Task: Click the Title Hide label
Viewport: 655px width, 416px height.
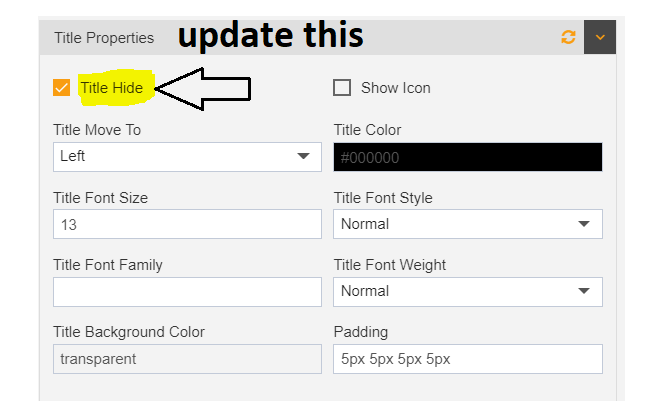Action: click(112, 88)
